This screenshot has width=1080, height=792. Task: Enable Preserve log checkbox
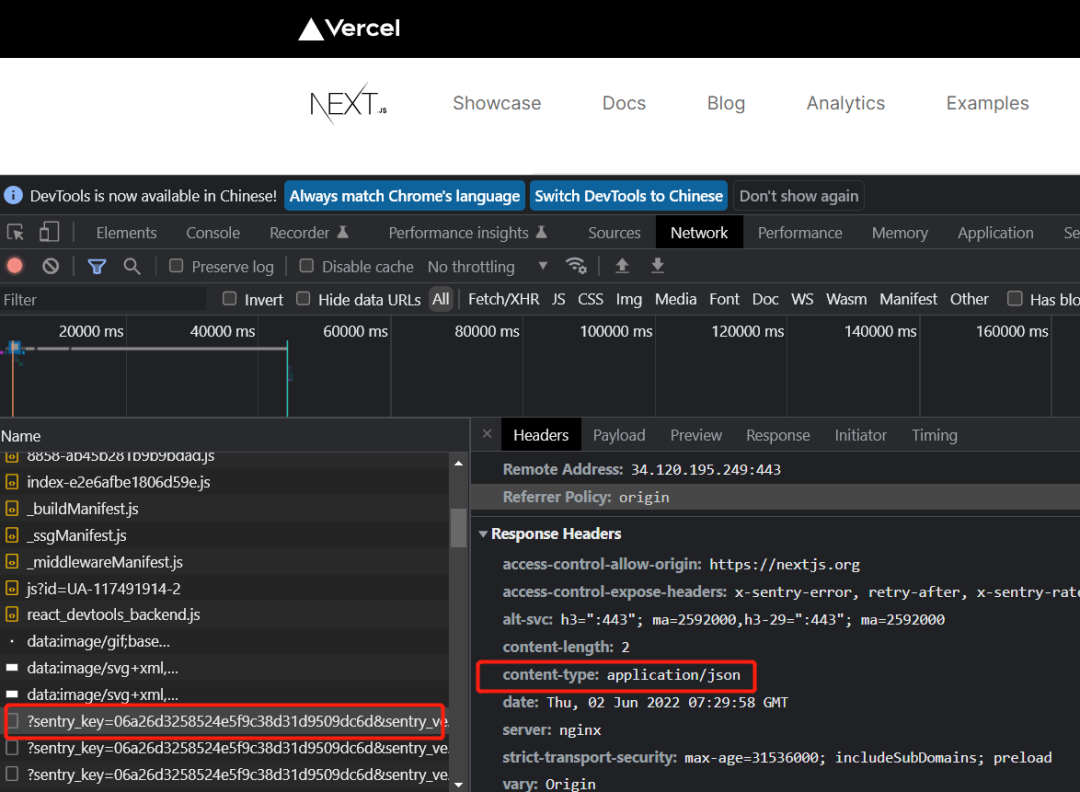coord(176,266)
